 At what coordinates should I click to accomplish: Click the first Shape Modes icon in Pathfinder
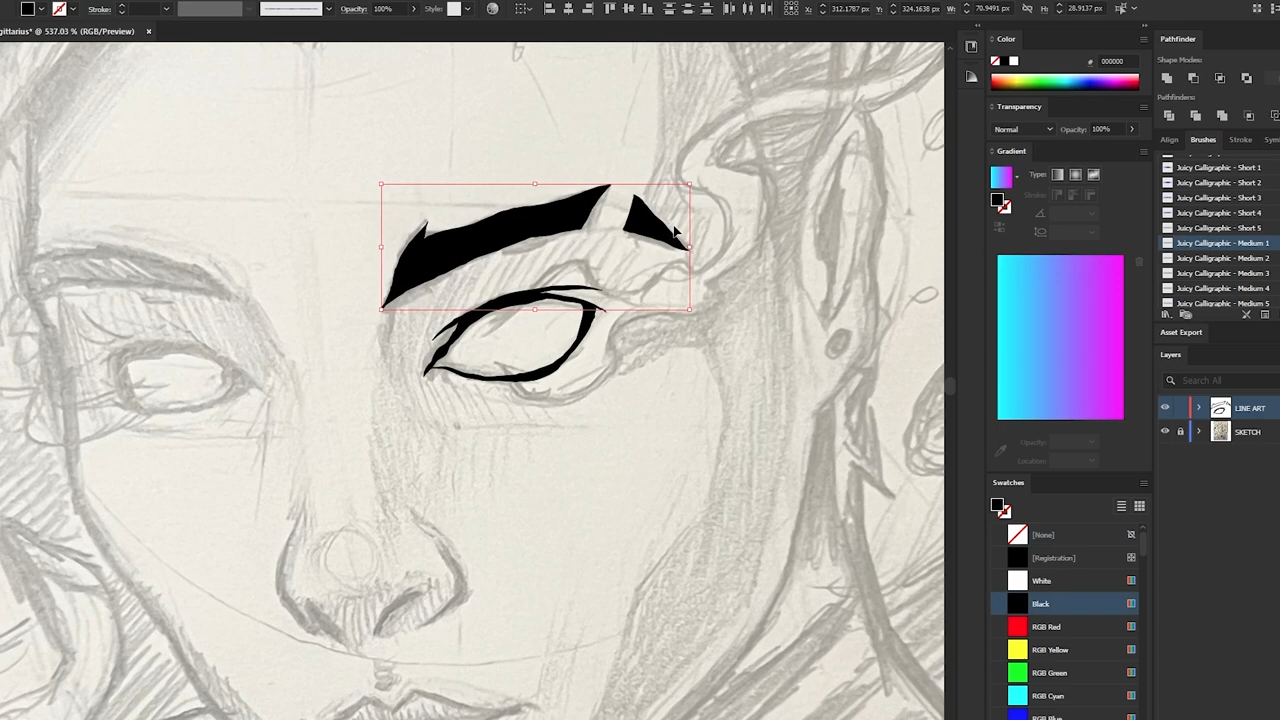1167,78
